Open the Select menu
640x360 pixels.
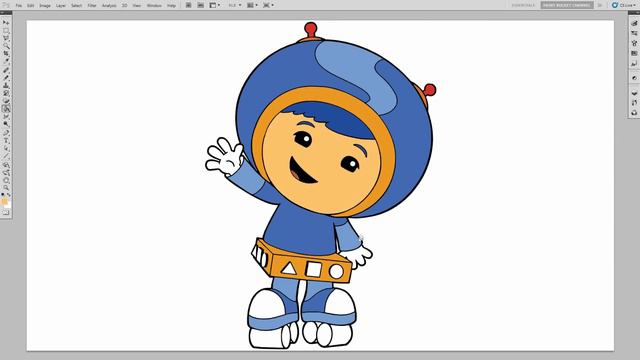coord(77,5)
